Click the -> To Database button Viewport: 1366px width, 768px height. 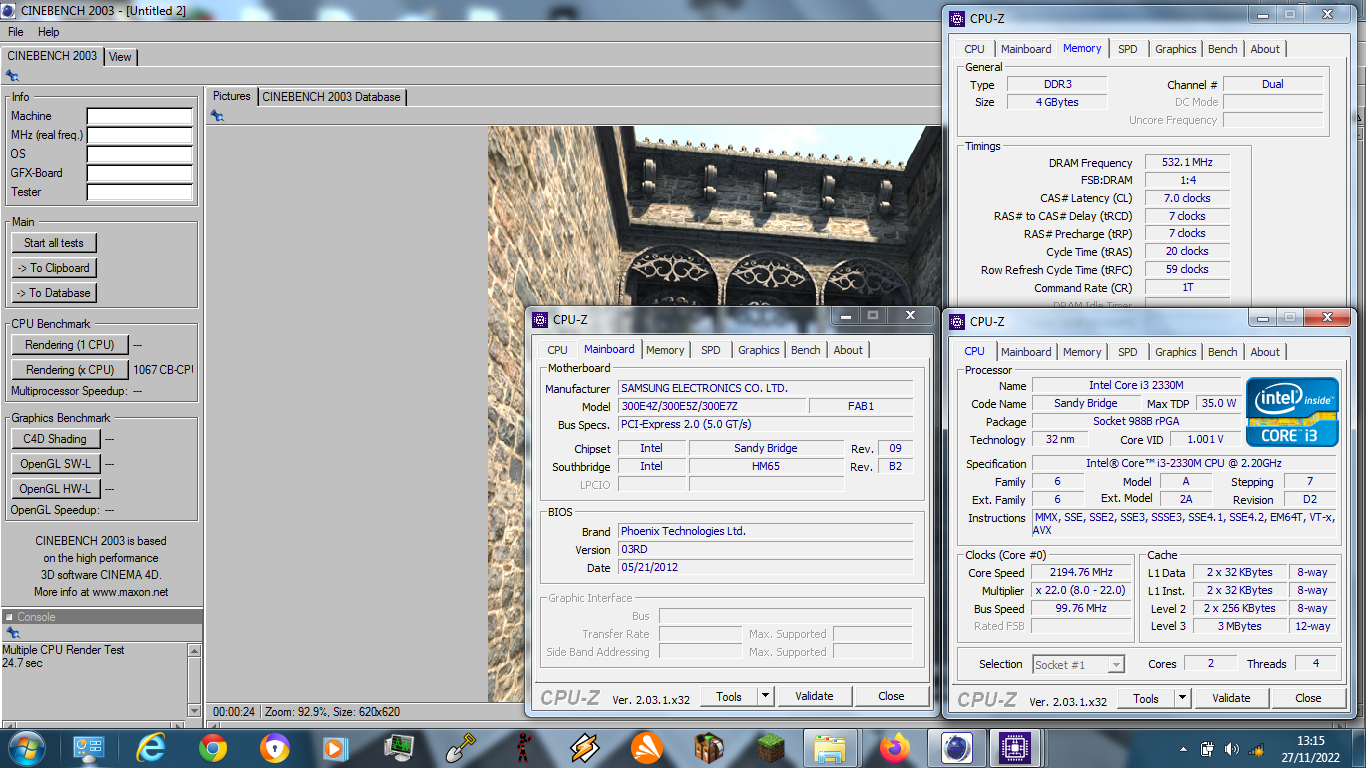(x=54, y=293)
